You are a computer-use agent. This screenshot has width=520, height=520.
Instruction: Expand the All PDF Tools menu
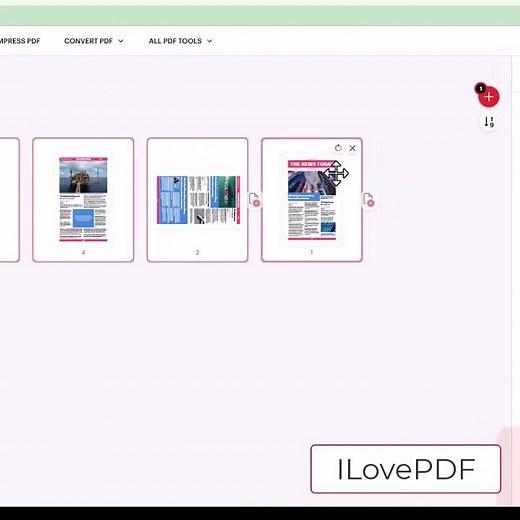click(180, 41)
